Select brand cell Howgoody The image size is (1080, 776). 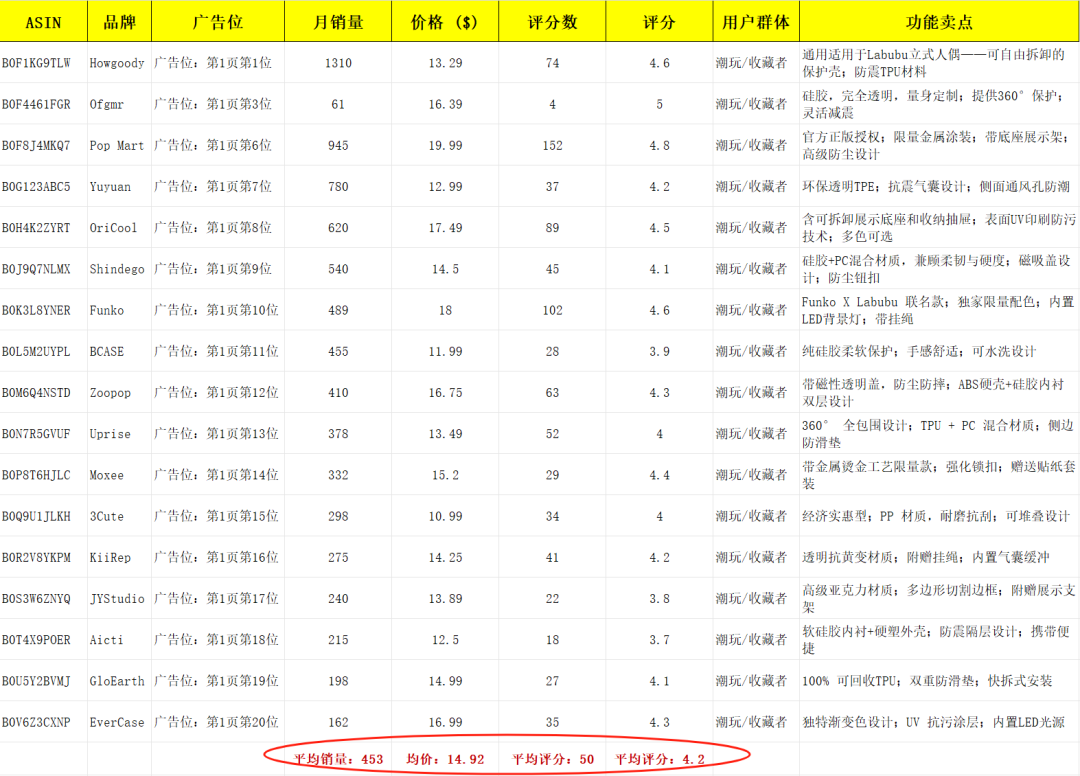pos(117,63)
